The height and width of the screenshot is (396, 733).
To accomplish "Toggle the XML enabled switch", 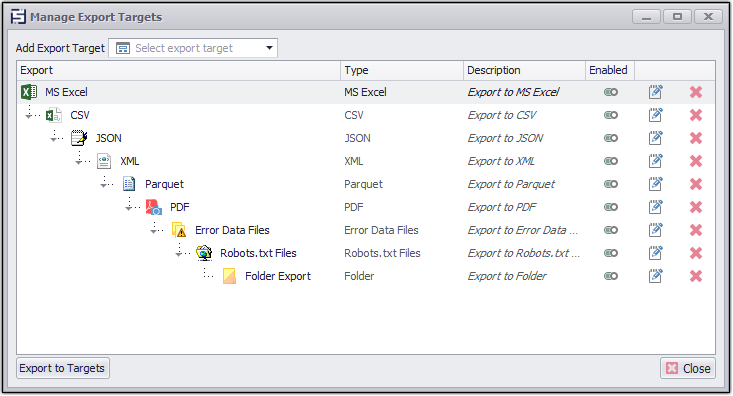I will point(611,161).
